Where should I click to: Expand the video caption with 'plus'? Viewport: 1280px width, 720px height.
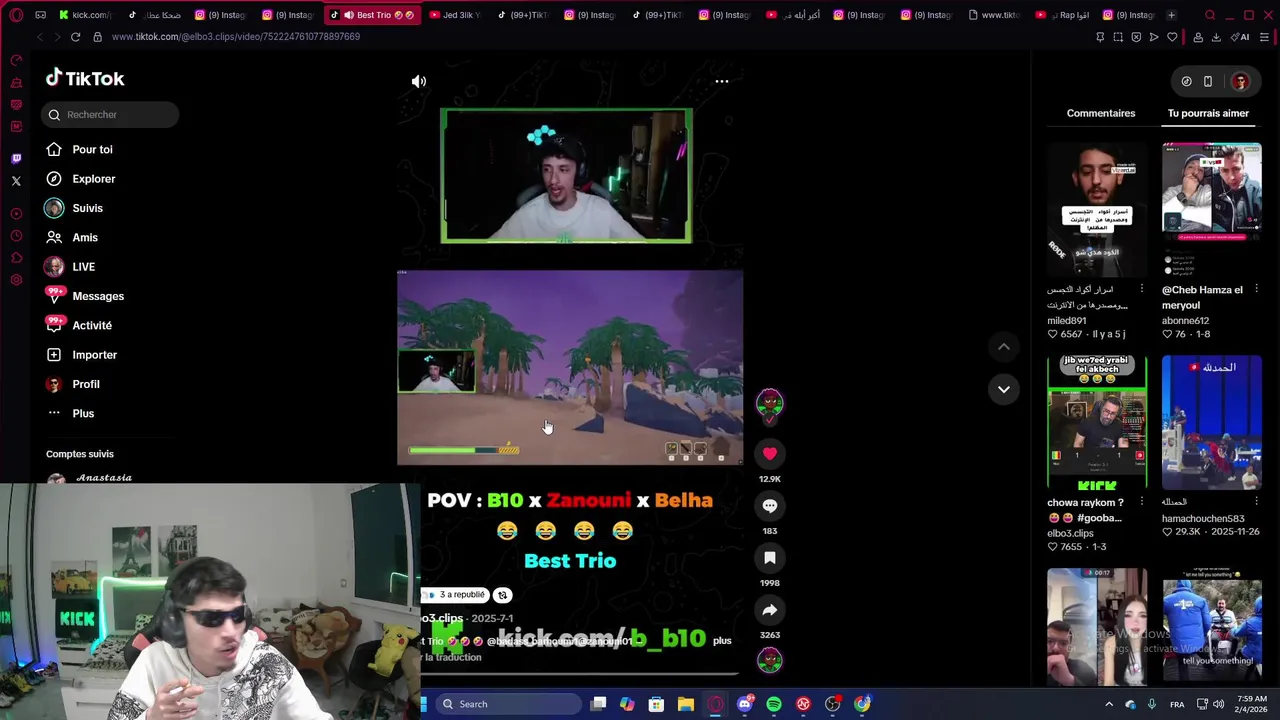[722, 640]
